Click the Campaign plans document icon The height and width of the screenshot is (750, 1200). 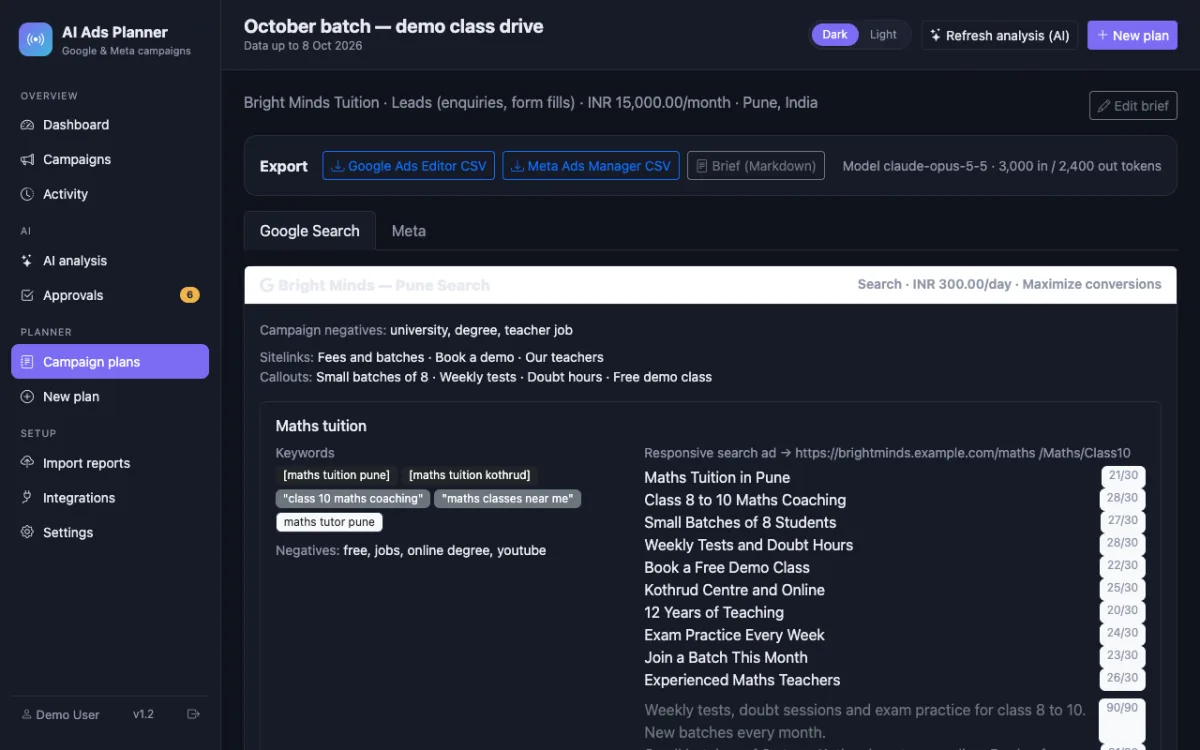tap(27, 362)
